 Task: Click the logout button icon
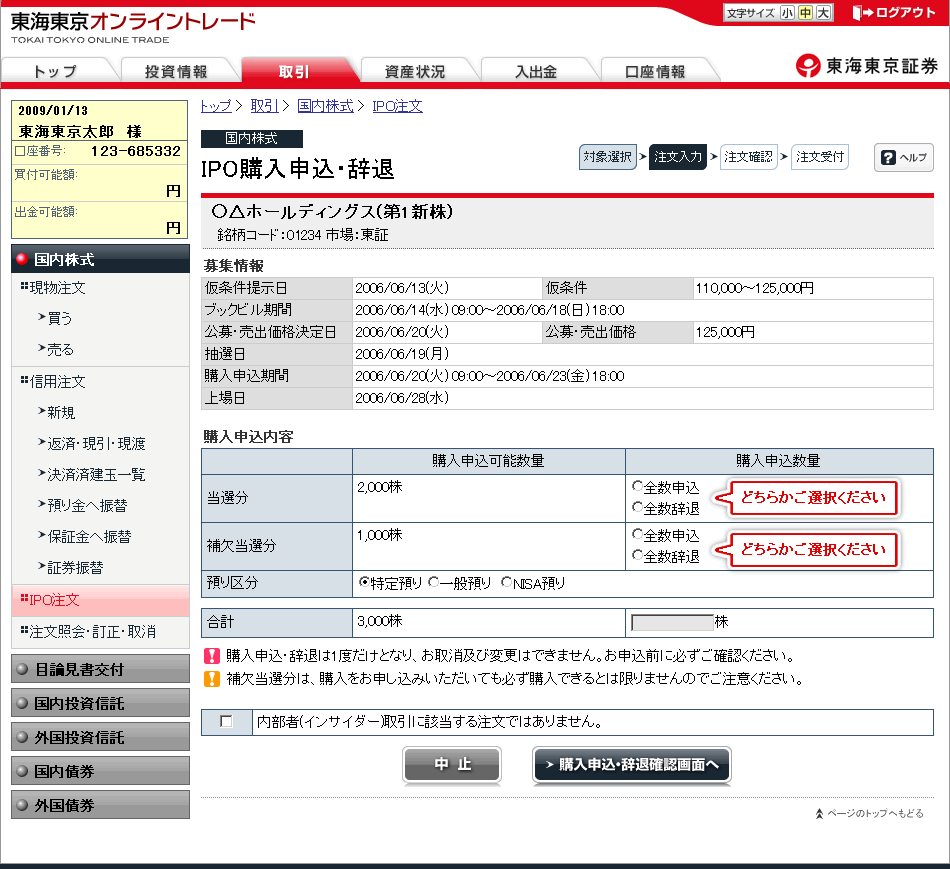pos(894,13)
